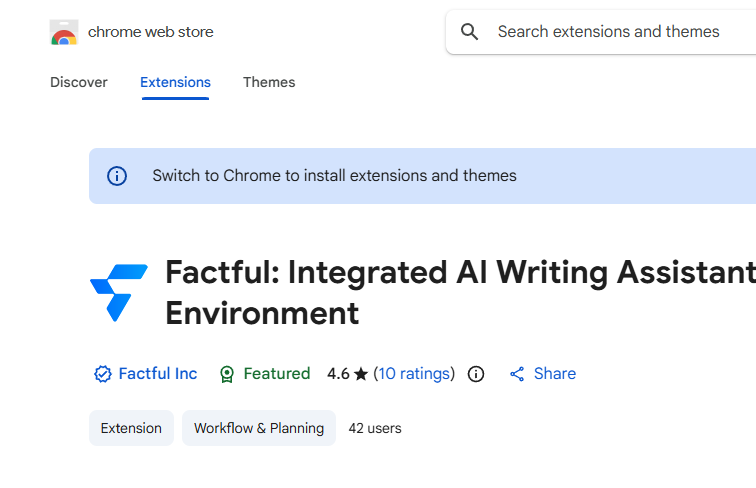Open the 10 ratings link

414,374
